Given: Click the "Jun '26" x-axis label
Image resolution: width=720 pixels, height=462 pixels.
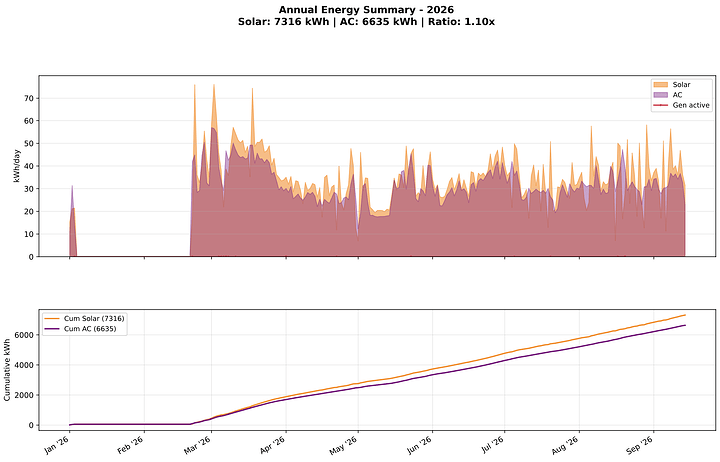Looking at the screenshot, I should 420,445.
